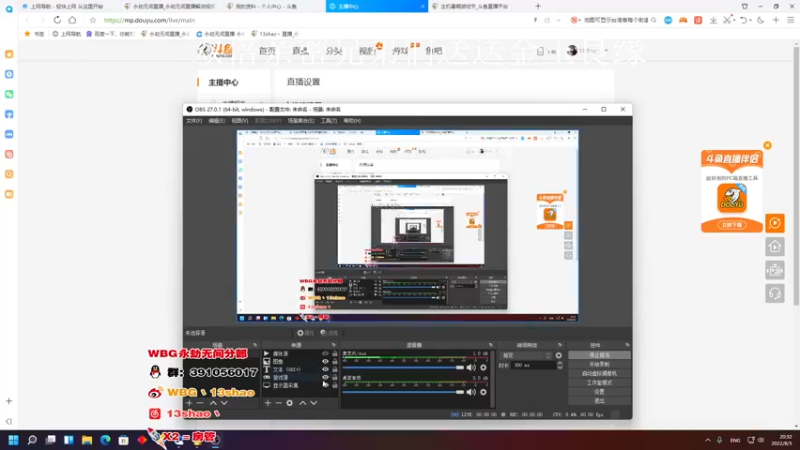Open OBS 设置 button in controls
This screenshot has height=450, width=800.
(x=599, y=392)
